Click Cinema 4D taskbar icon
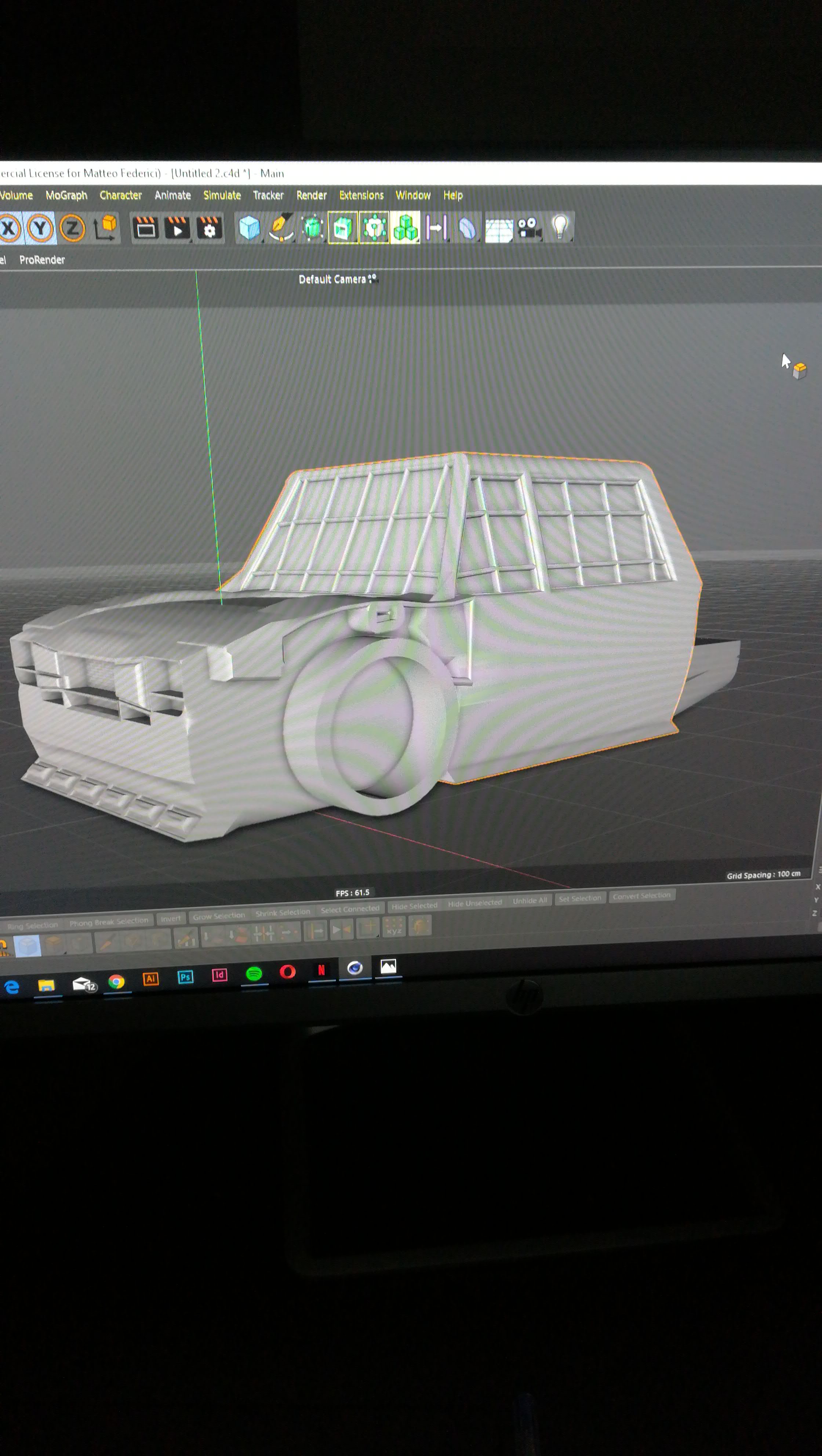This screenshot has height=1456, width=822. tap(354, 968)
